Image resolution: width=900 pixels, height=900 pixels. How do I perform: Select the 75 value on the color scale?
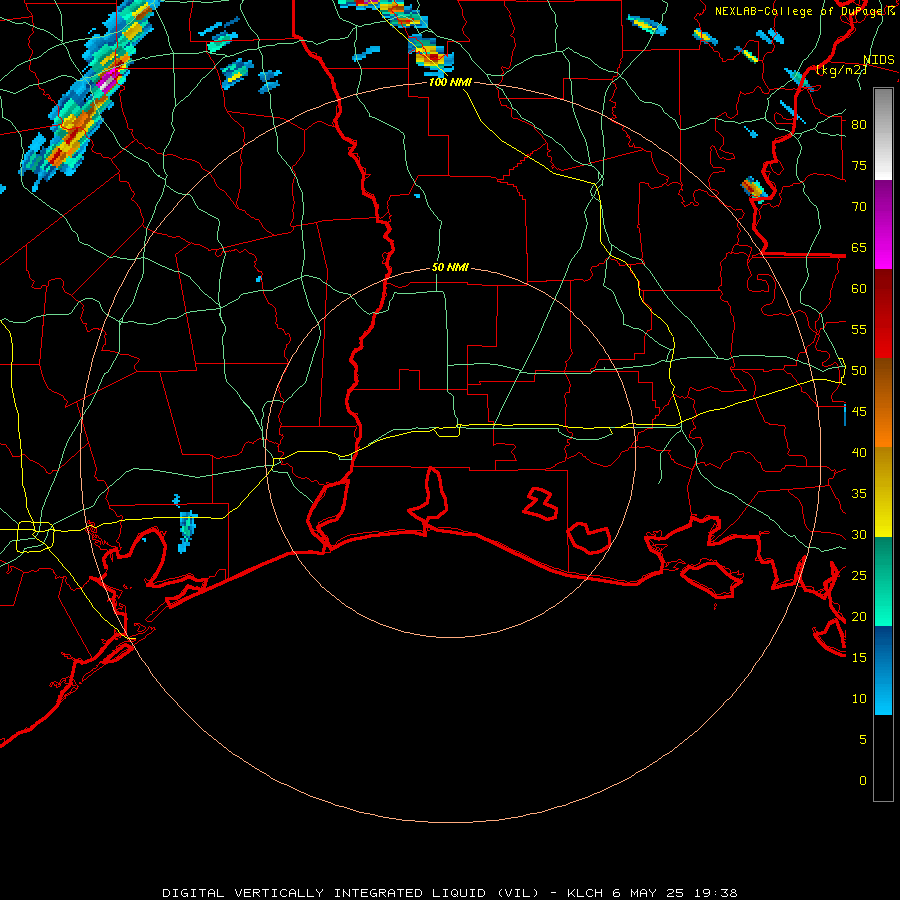(859, 166)
